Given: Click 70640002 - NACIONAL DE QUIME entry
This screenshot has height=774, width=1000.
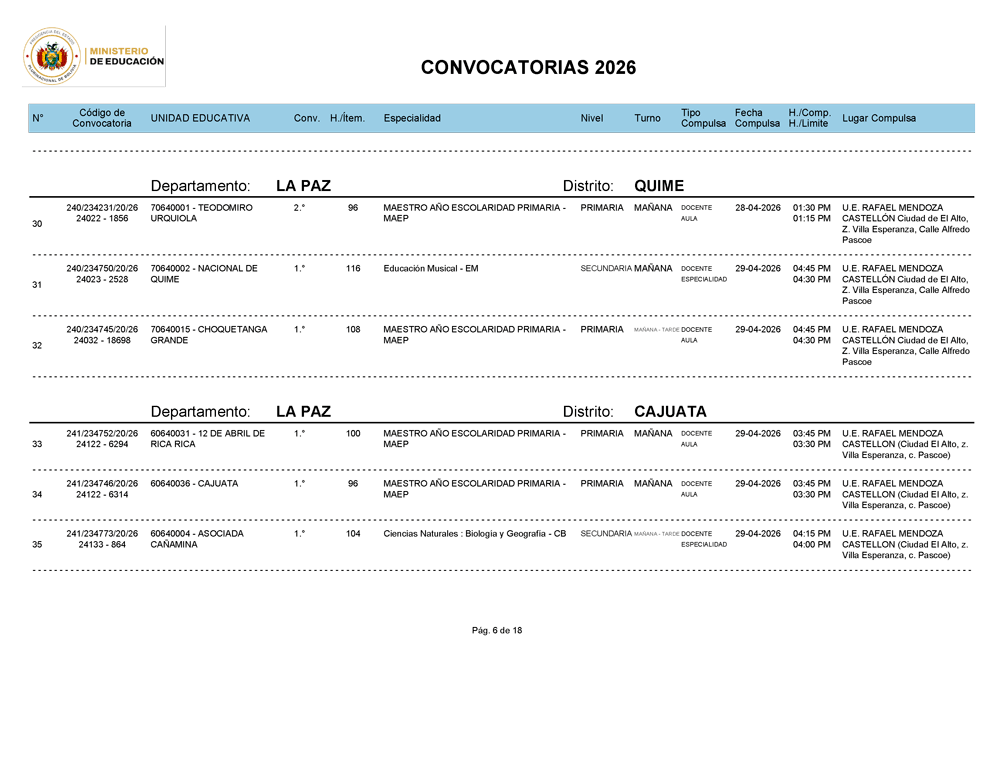Looking at the screenshot, I should point(204,274).
